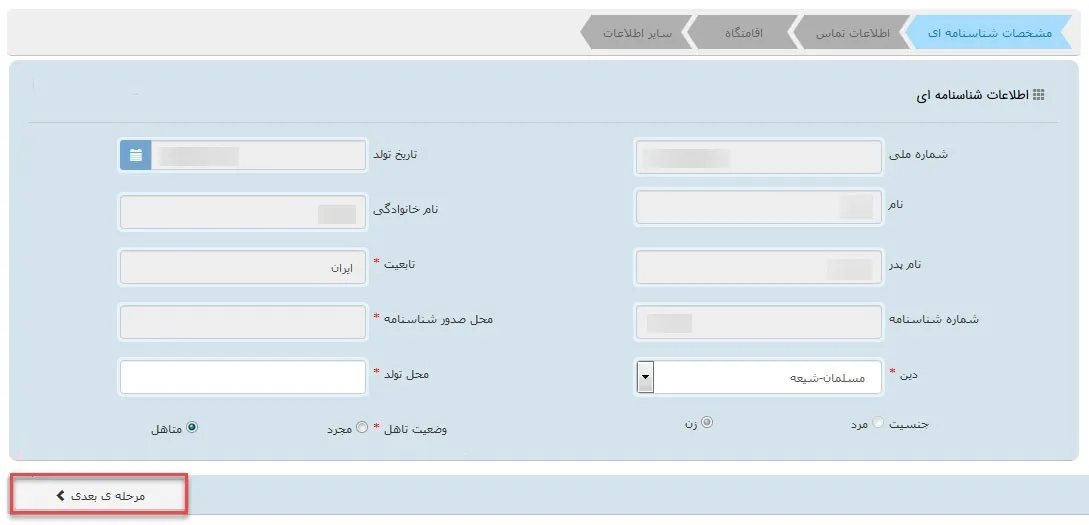Select the شماره شناسنامه field
Viewport: 1089px width, 525px height.
(759, 322)
